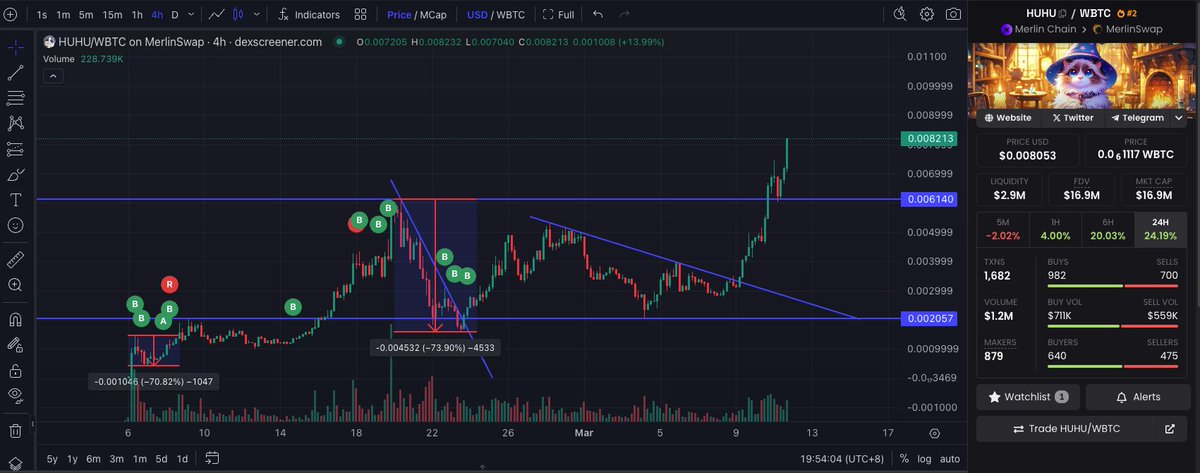This screenshot has width=1200, height=473.
Task: Select the 15m timeframe
Action: 112,15
